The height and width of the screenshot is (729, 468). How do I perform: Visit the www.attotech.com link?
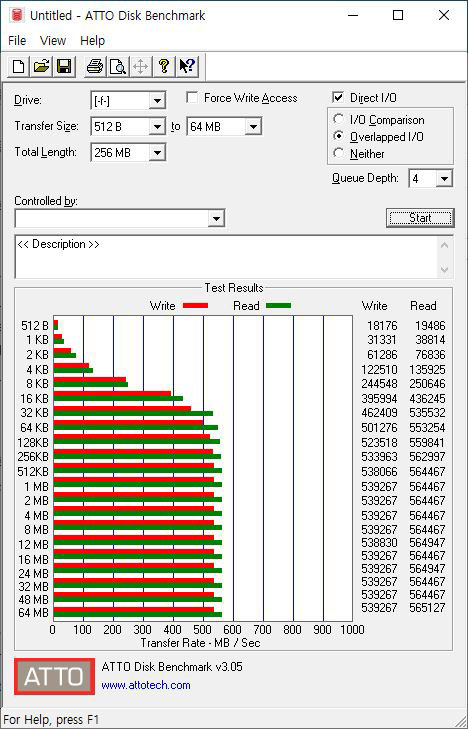point(146,685)
